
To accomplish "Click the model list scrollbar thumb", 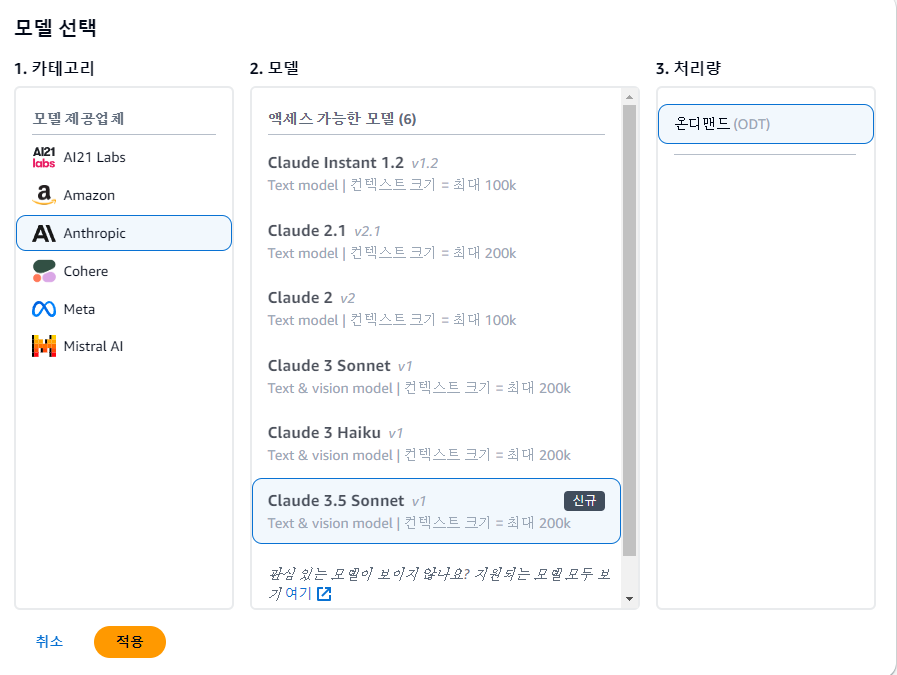I will coord(629,330).
